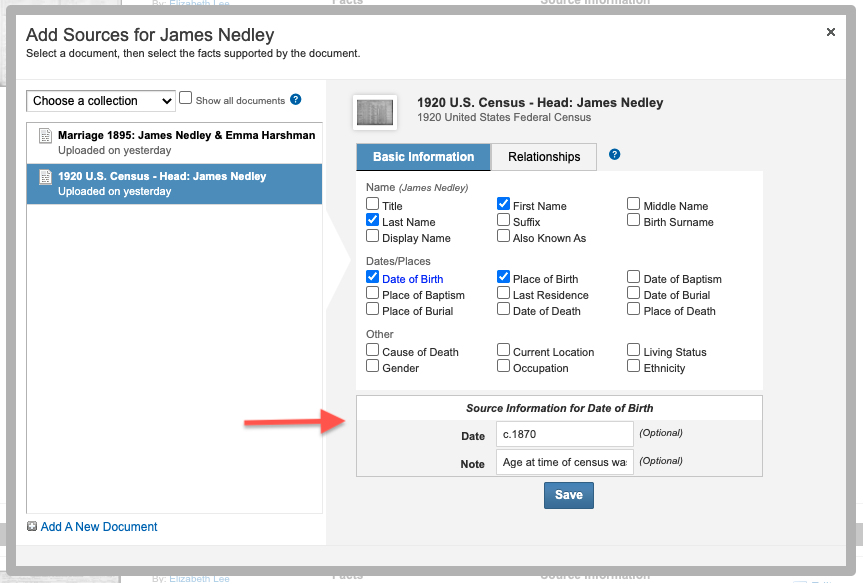Screen dimensions: 863x583
Task: Check the Occupation checkbox
Action: click(x=504, y=367)
